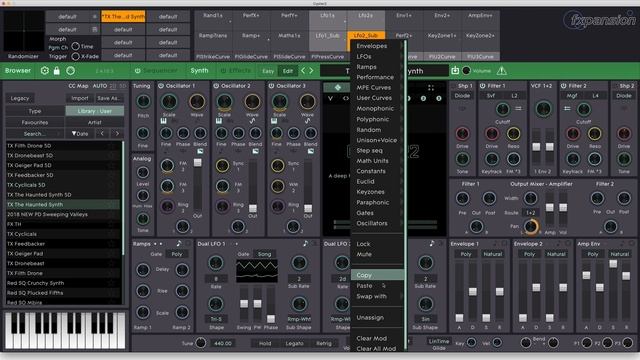The width and height of the screenshot is (640, 360).
Task: Click the Analog Level knob
Action: coord(142,172)
